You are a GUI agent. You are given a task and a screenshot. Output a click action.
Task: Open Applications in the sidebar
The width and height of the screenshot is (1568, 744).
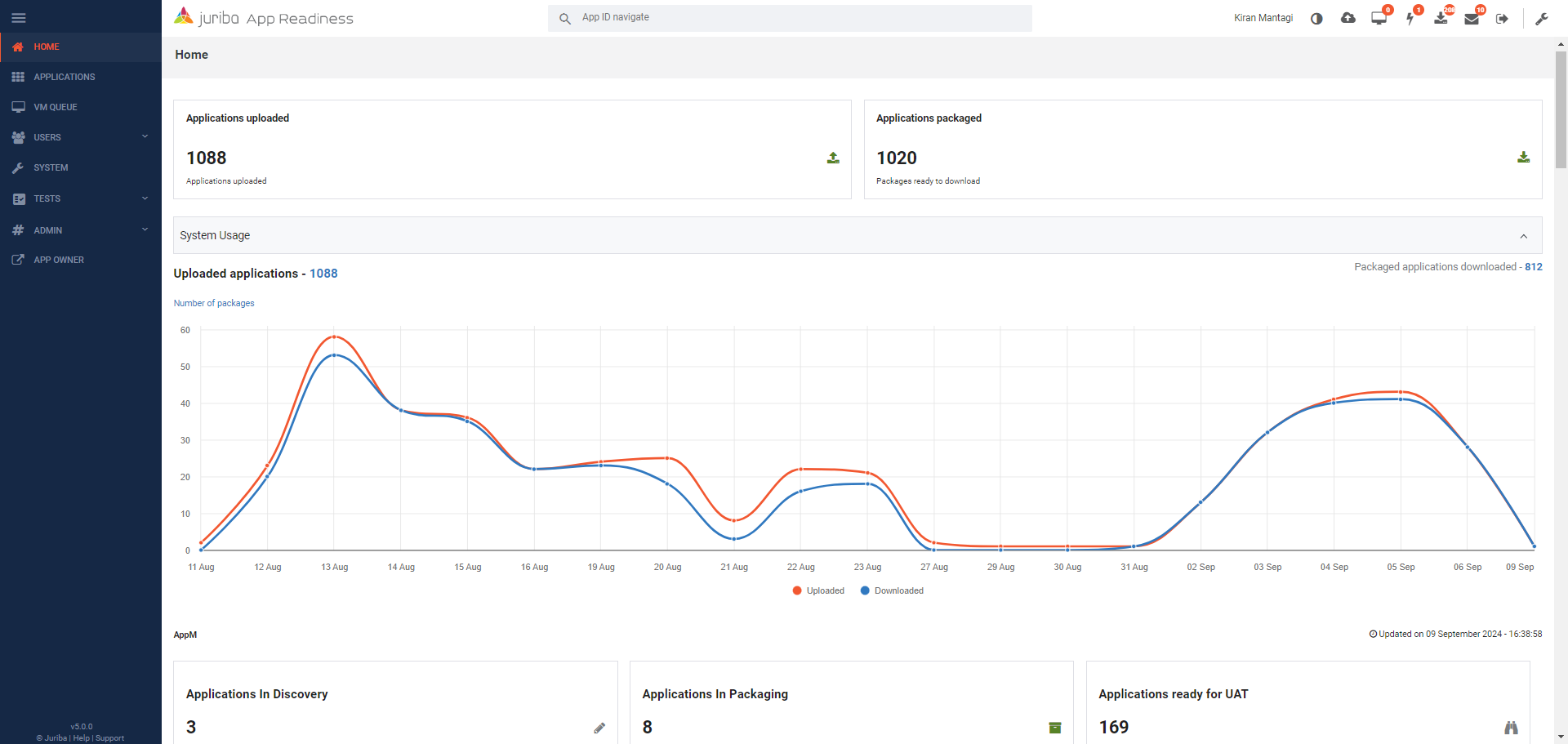coord(65,77)
